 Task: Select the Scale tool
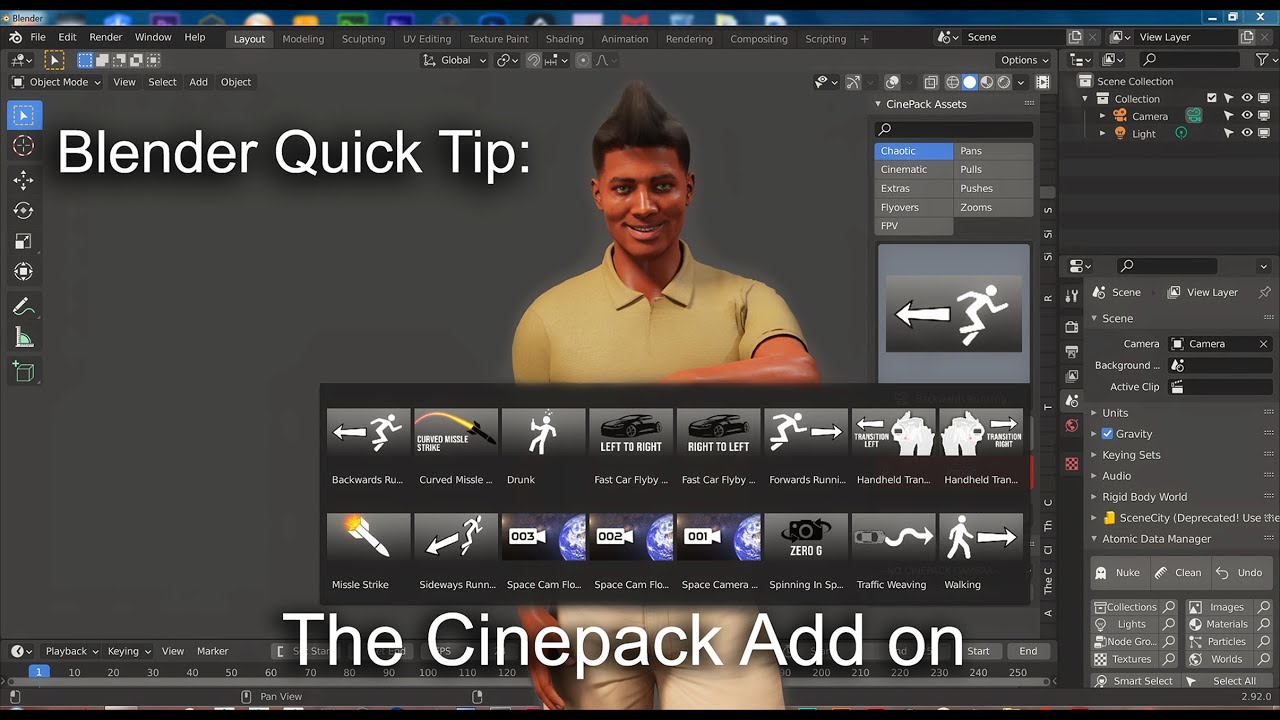point(24,241)
